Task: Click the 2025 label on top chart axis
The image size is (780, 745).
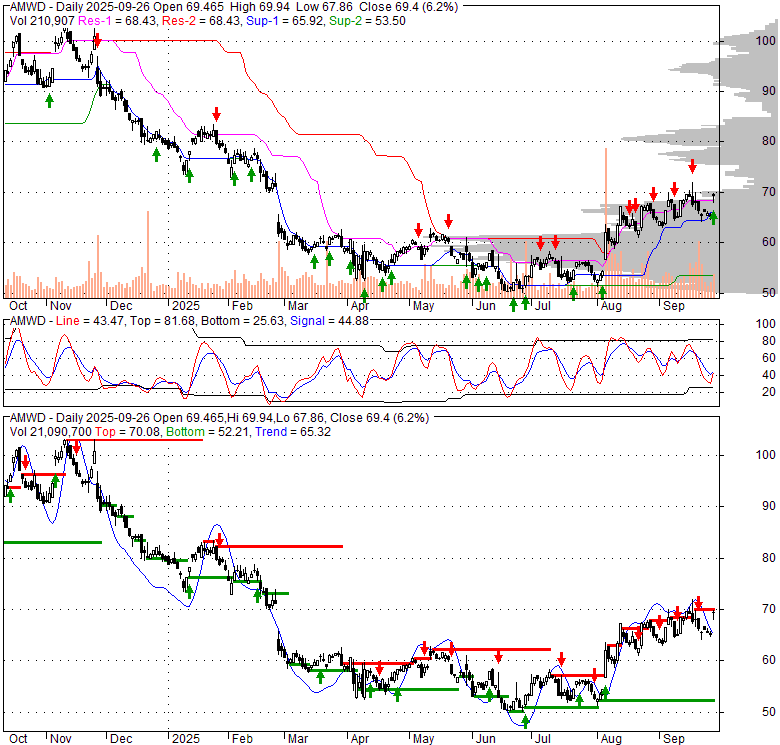Action: pos(186,306)
